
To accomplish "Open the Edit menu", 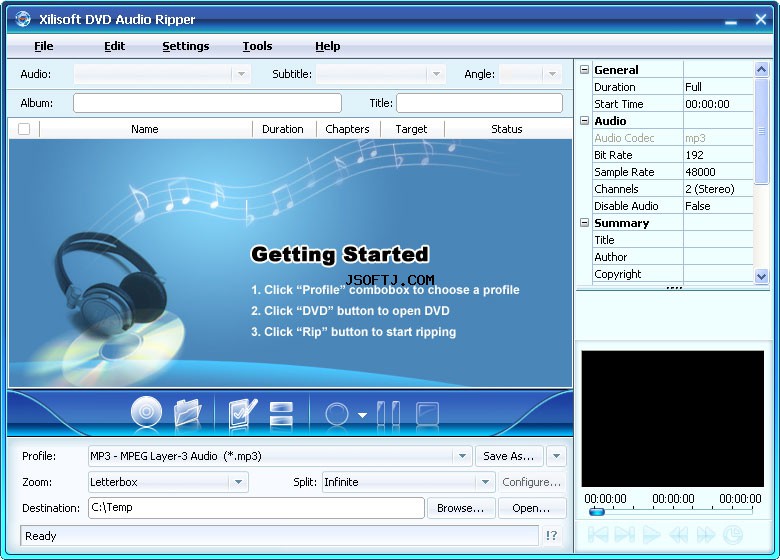I will click(x=114, y=46).
